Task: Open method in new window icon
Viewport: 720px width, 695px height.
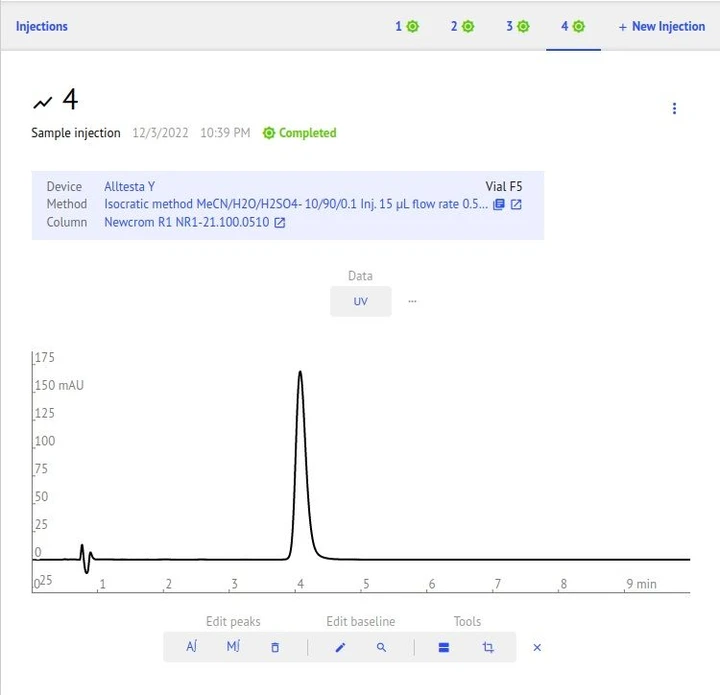Action: [x=516, y=204]
